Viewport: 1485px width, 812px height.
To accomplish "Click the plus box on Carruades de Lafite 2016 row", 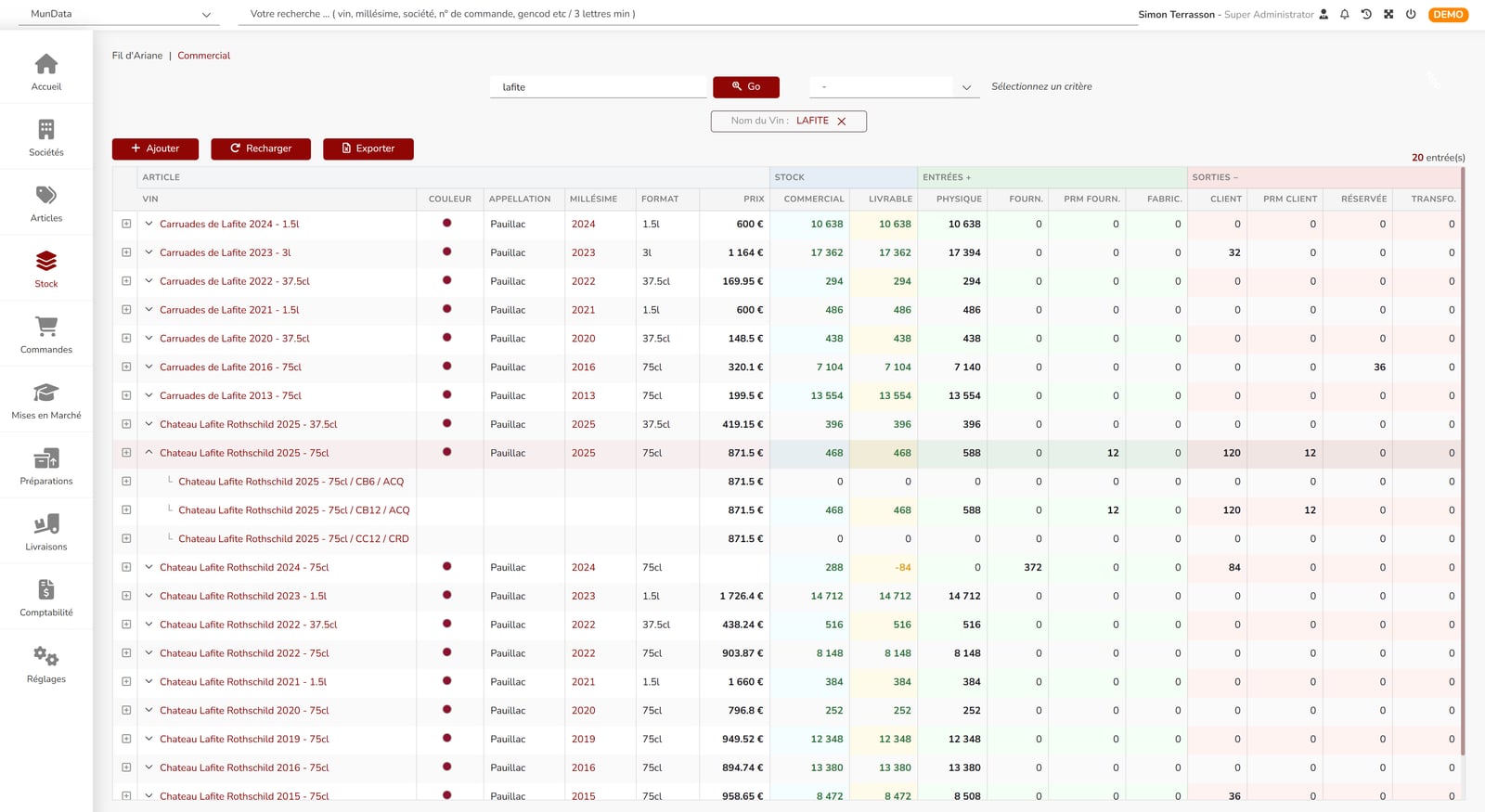I will point(126,367).
